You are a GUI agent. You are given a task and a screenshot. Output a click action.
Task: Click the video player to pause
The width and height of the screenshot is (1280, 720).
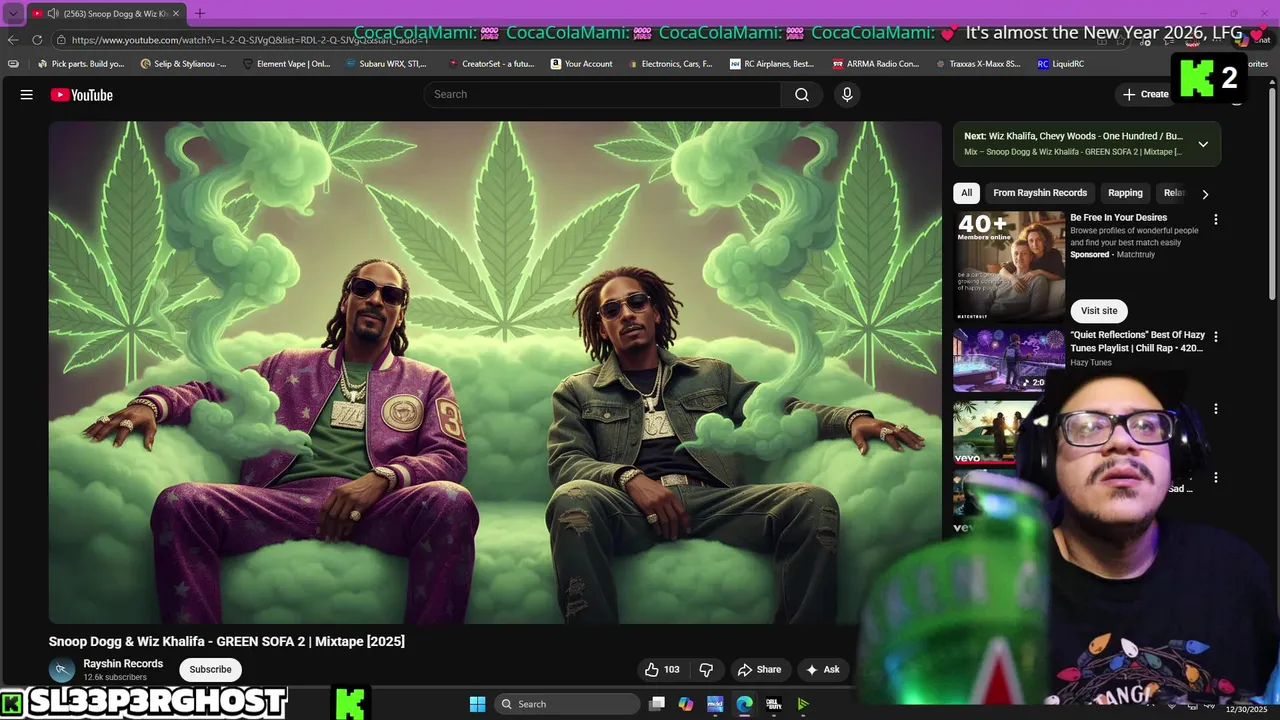point(495,372)
